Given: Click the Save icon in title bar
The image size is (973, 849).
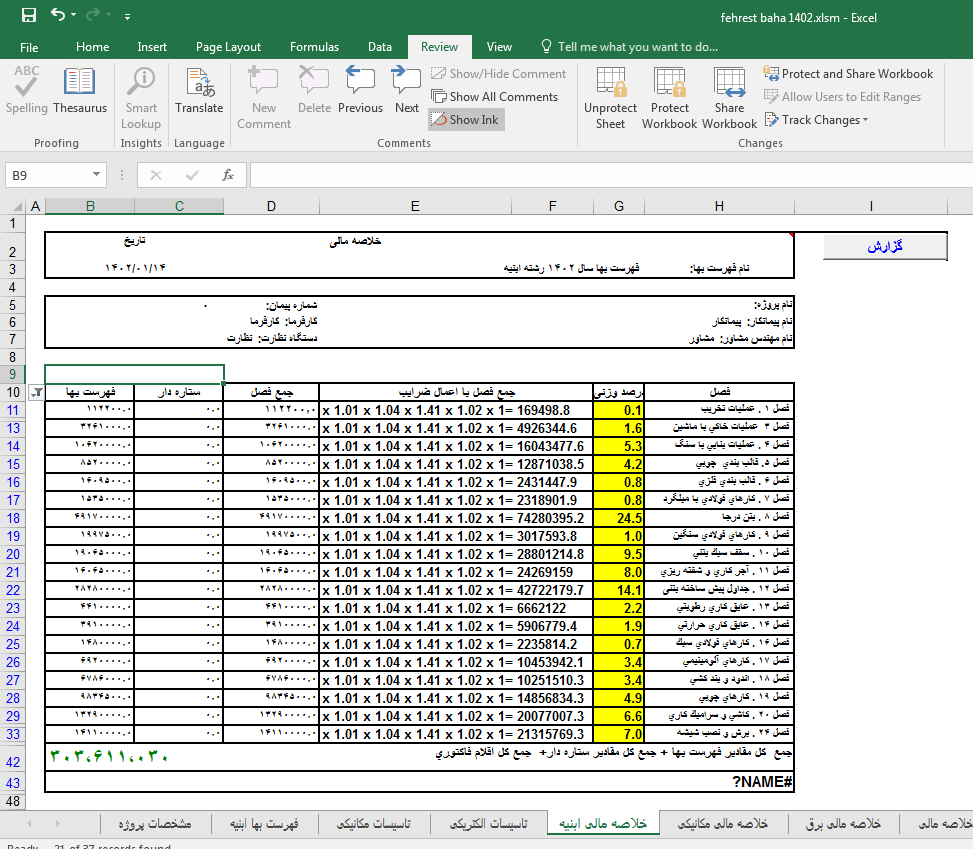Looking at the screenshot, I should [29, 16].
